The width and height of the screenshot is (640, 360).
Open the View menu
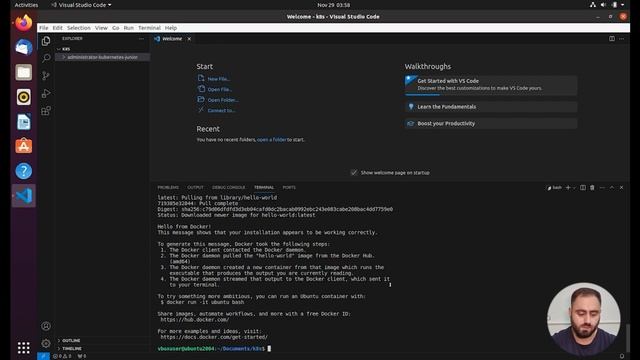pos(101,28)
